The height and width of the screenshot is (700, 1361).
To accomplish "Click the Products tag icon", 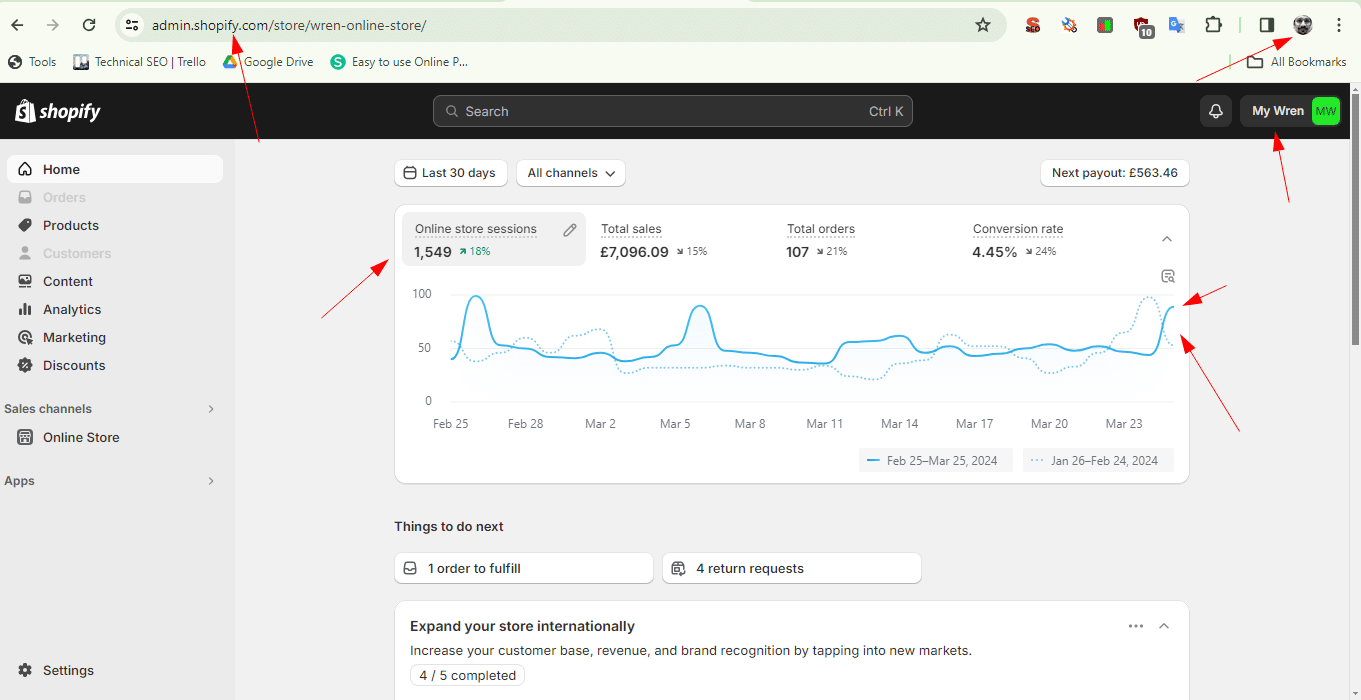I will [25, 225].
